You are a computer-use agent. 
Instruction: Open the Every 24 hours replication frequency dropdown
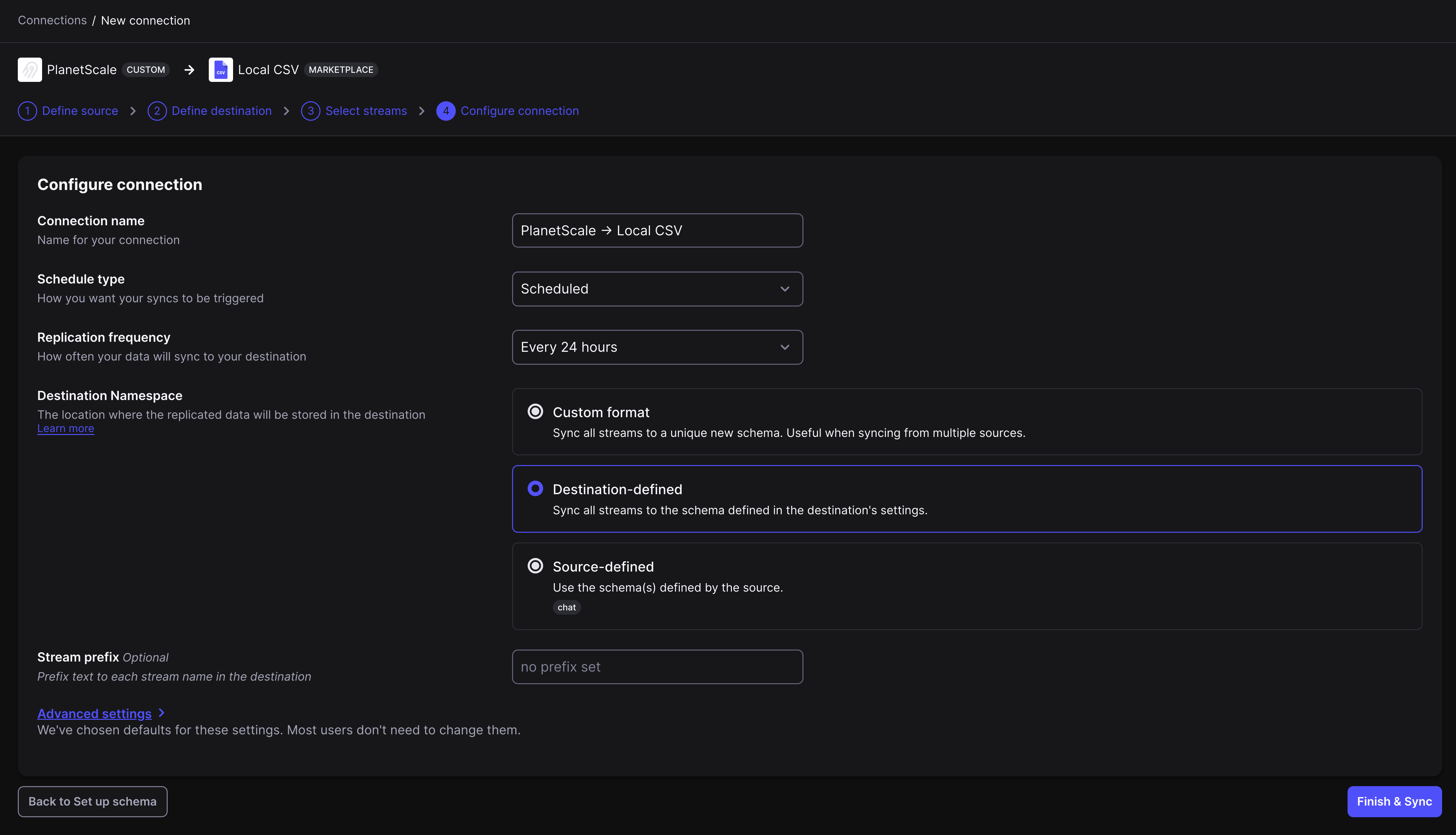[657, 347]
